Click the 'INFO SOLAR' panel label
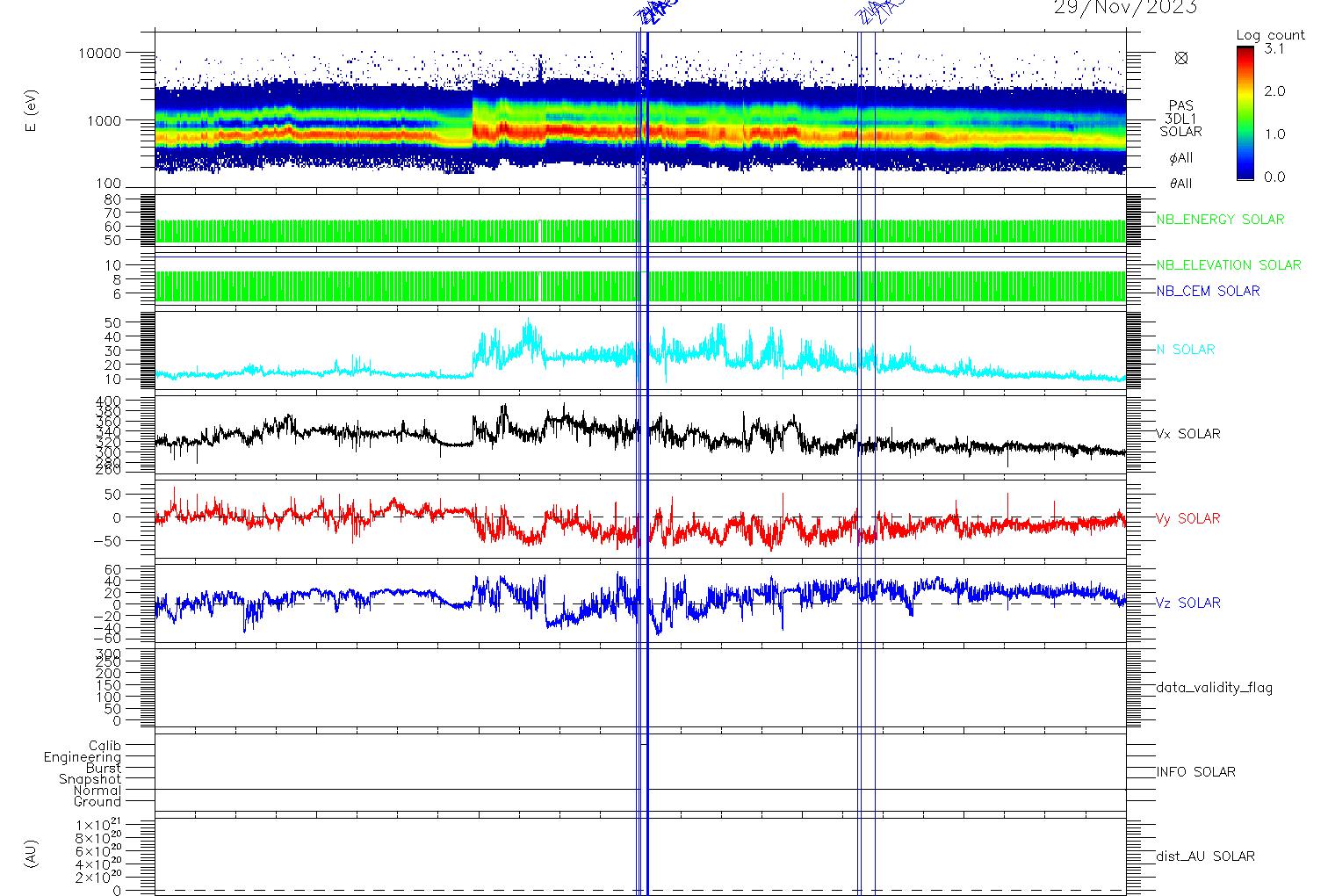 point(1196,772)
